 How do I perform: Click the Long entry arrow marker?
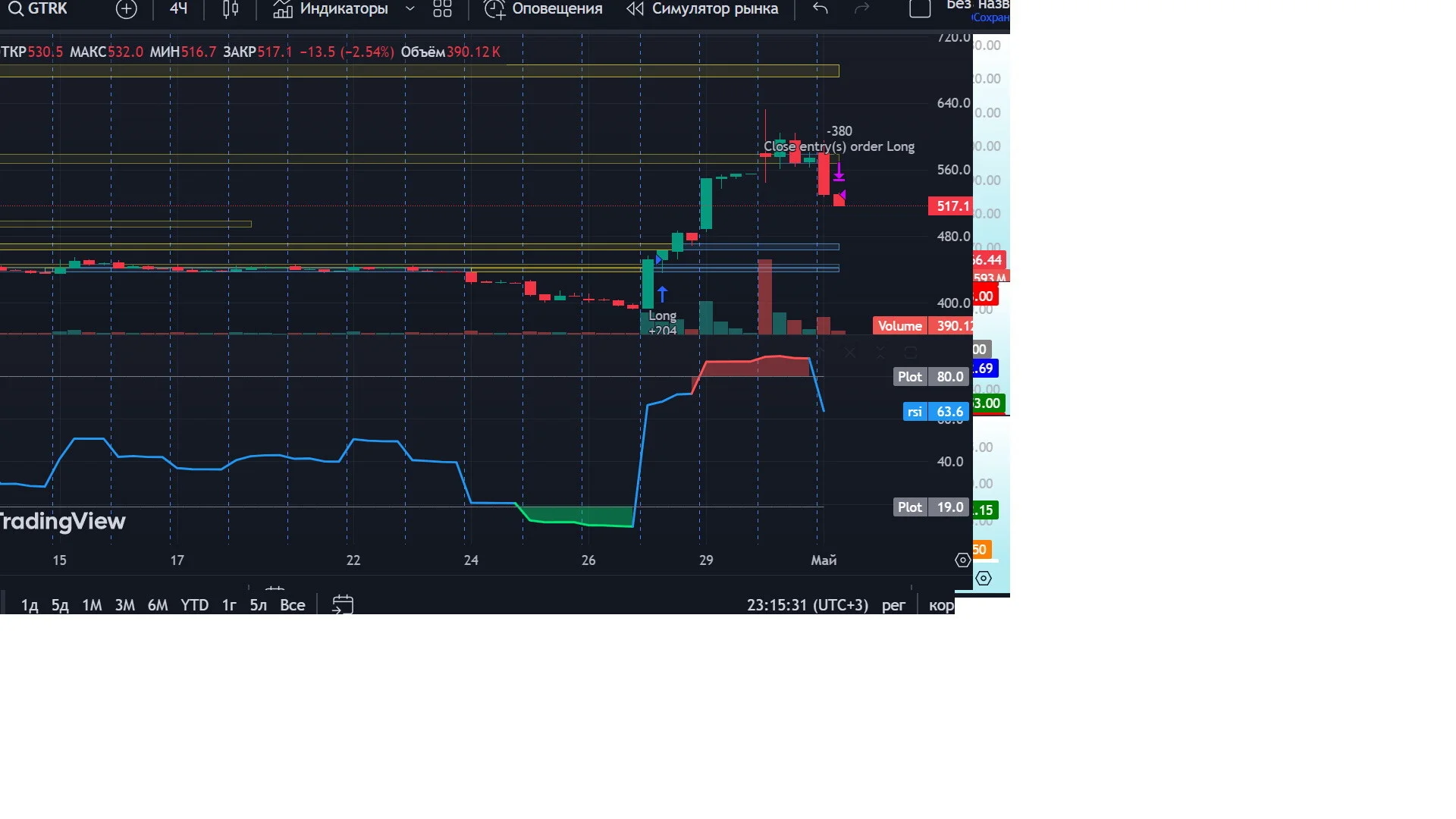[662, 294]
